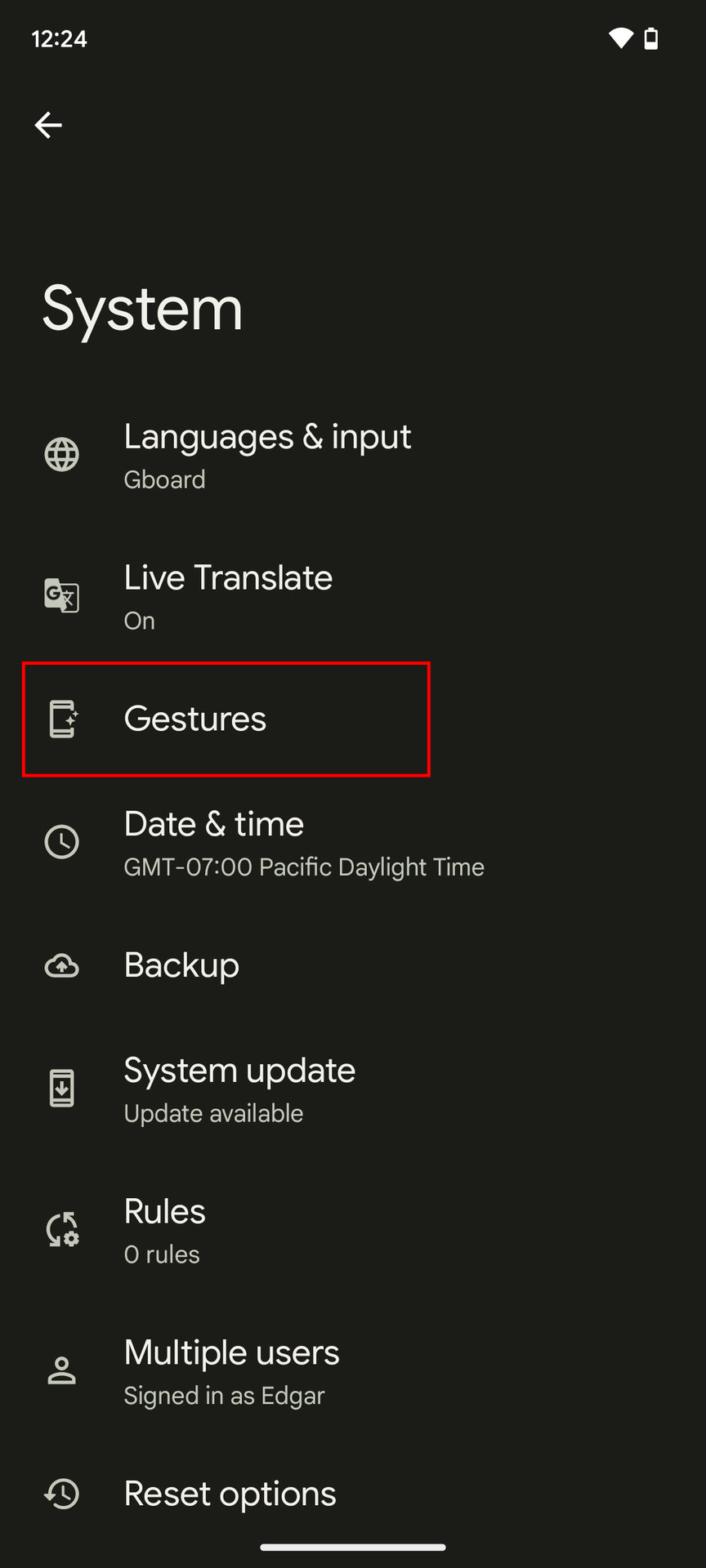Screen dimensions: 706x1568
Task: Tap the System update download icon
Action: pos(62,1089)
